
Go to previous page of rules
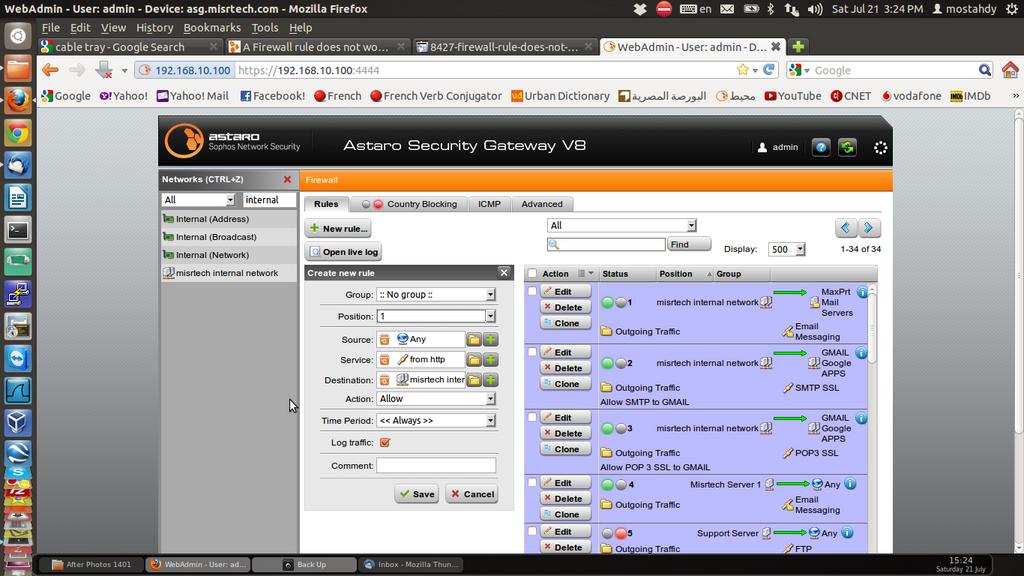click(x=846, y=227)
